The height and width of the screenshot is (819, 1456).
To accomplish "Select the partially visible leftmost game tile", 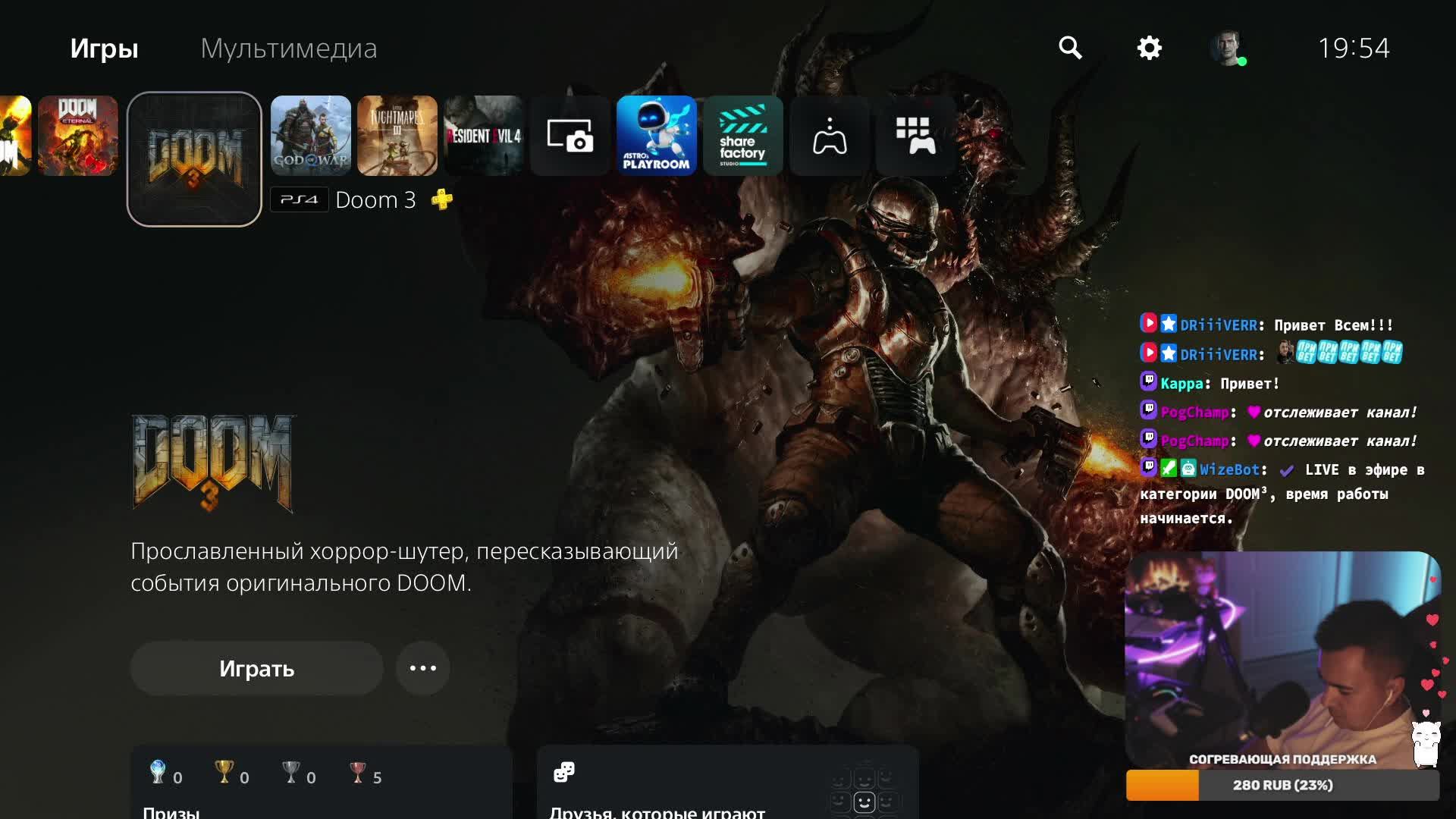I will [15, 136].
